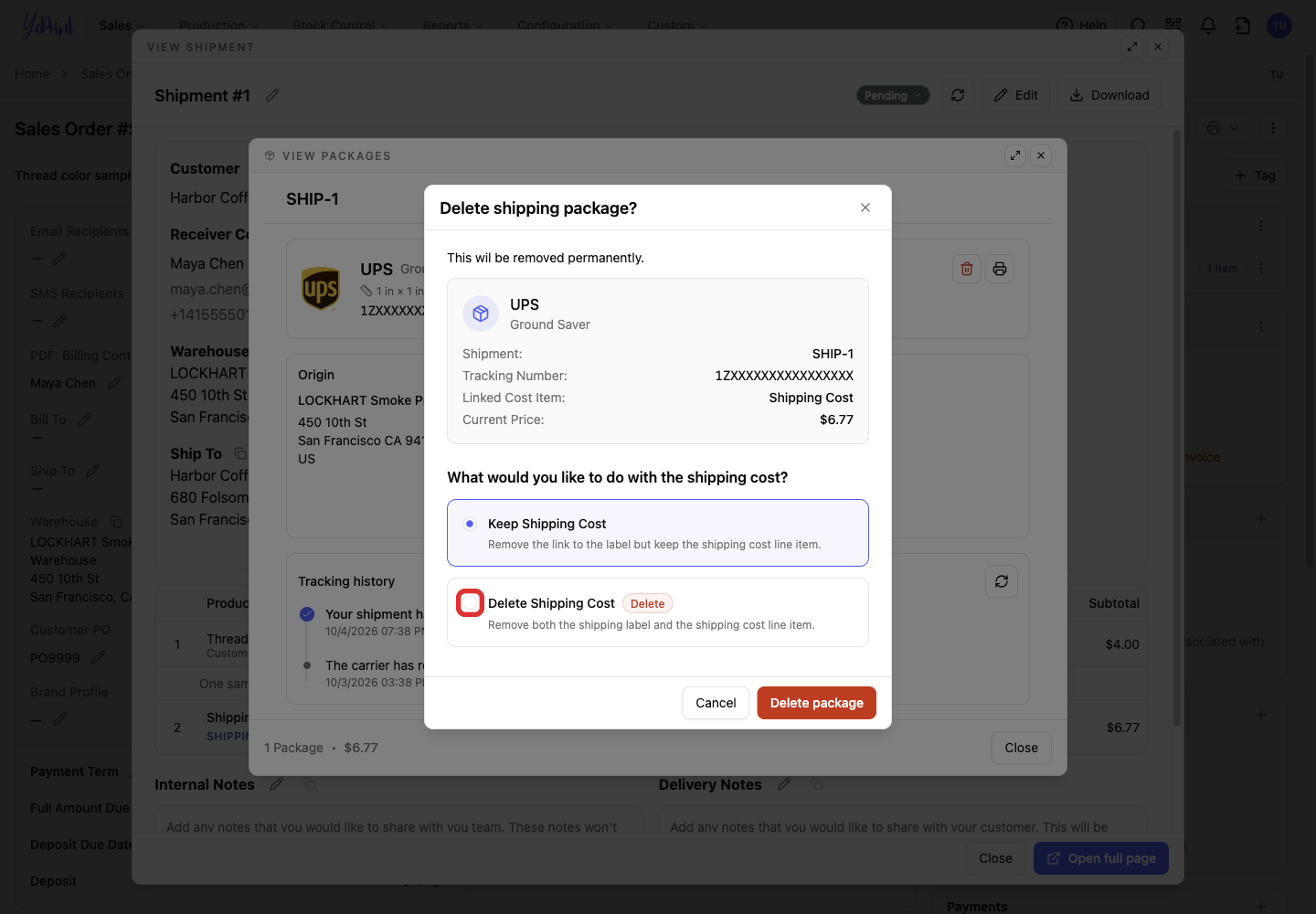Open the Stock Control menu
The height and width of the screenshot is (914, 1316).
tap(340, 26)
